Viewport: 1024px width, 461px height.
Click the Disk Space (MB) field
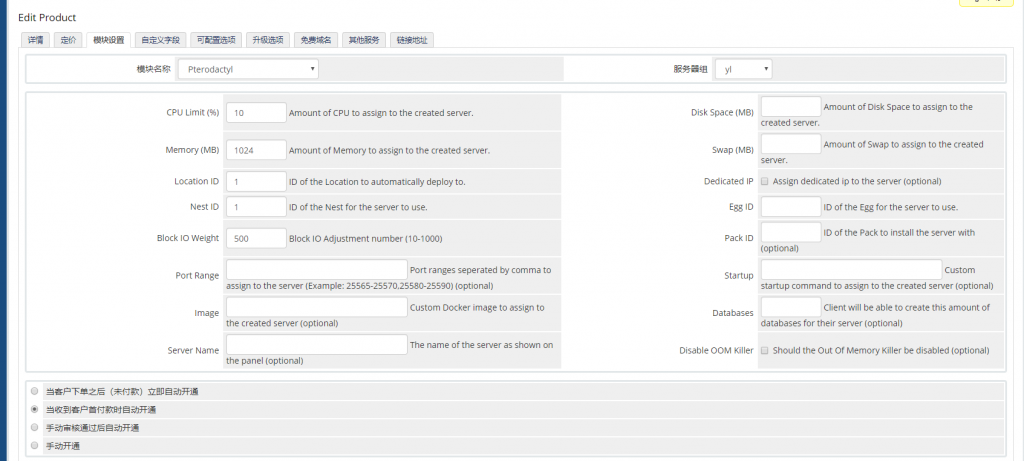click(x=790, y=106)
